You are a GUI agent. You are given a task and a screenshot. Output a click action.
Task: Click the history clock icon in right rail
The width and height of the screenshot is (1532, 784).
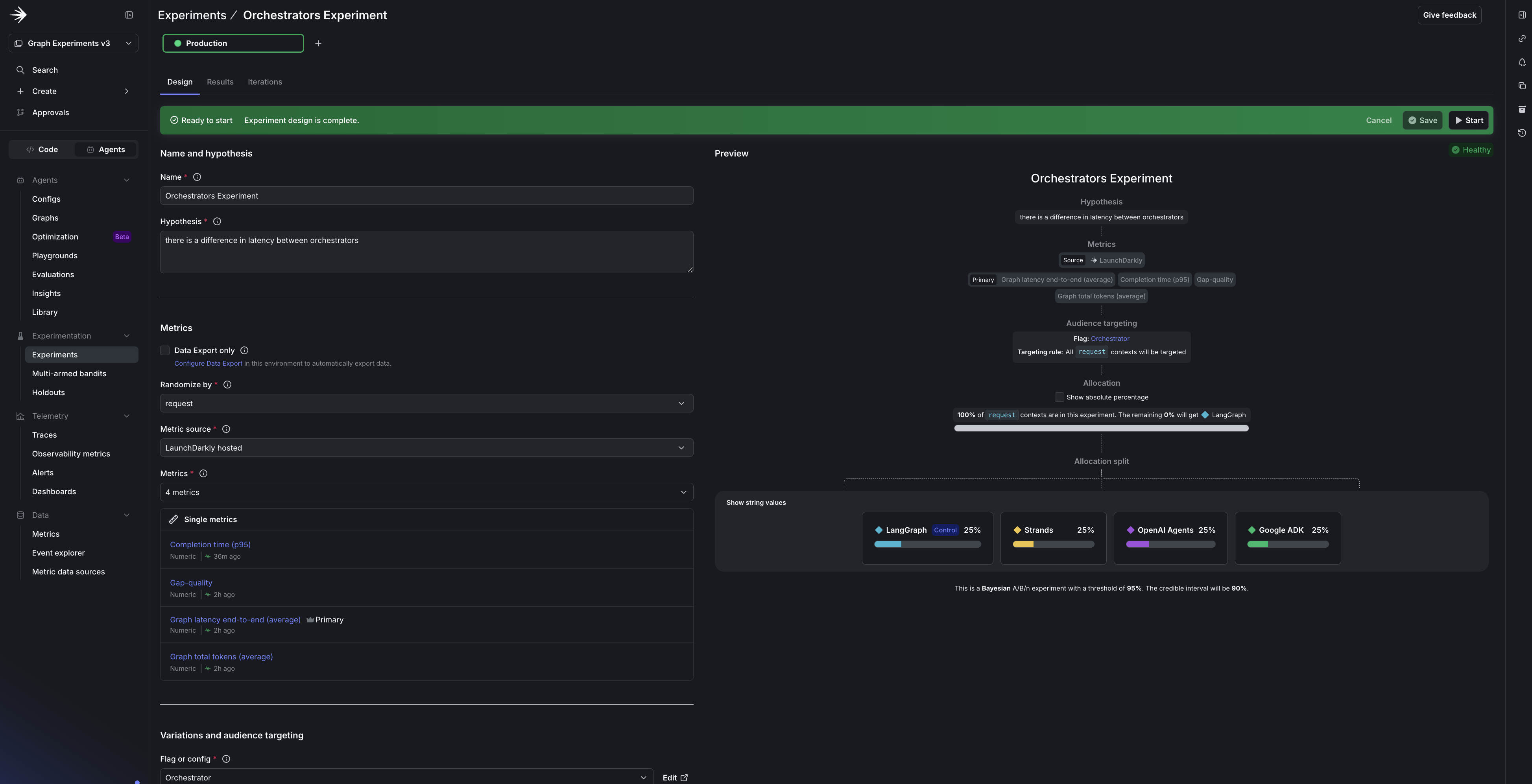pos(1522,133)
